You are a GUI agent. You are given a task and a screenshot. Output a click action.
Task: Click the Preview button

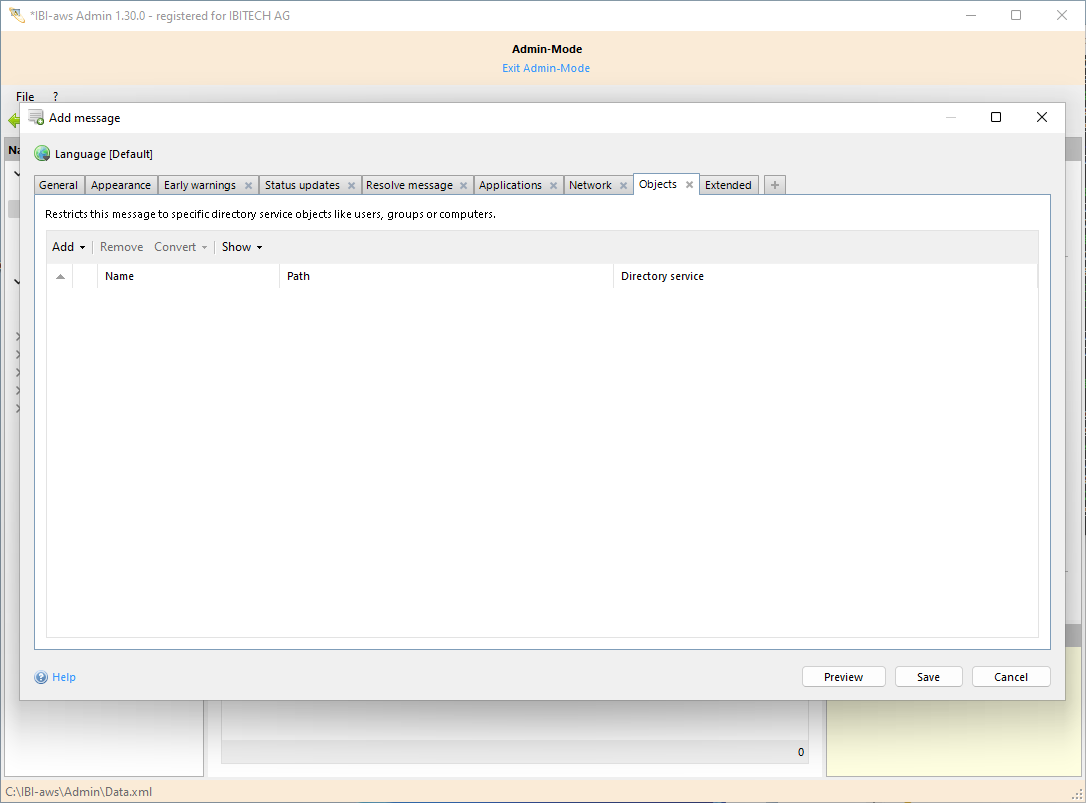click(843, 677)
